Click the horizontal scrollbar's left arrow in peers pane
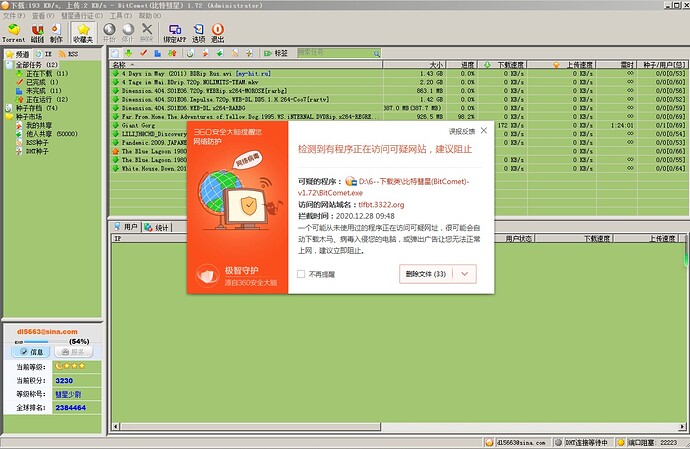 click(x=116, y=427)
